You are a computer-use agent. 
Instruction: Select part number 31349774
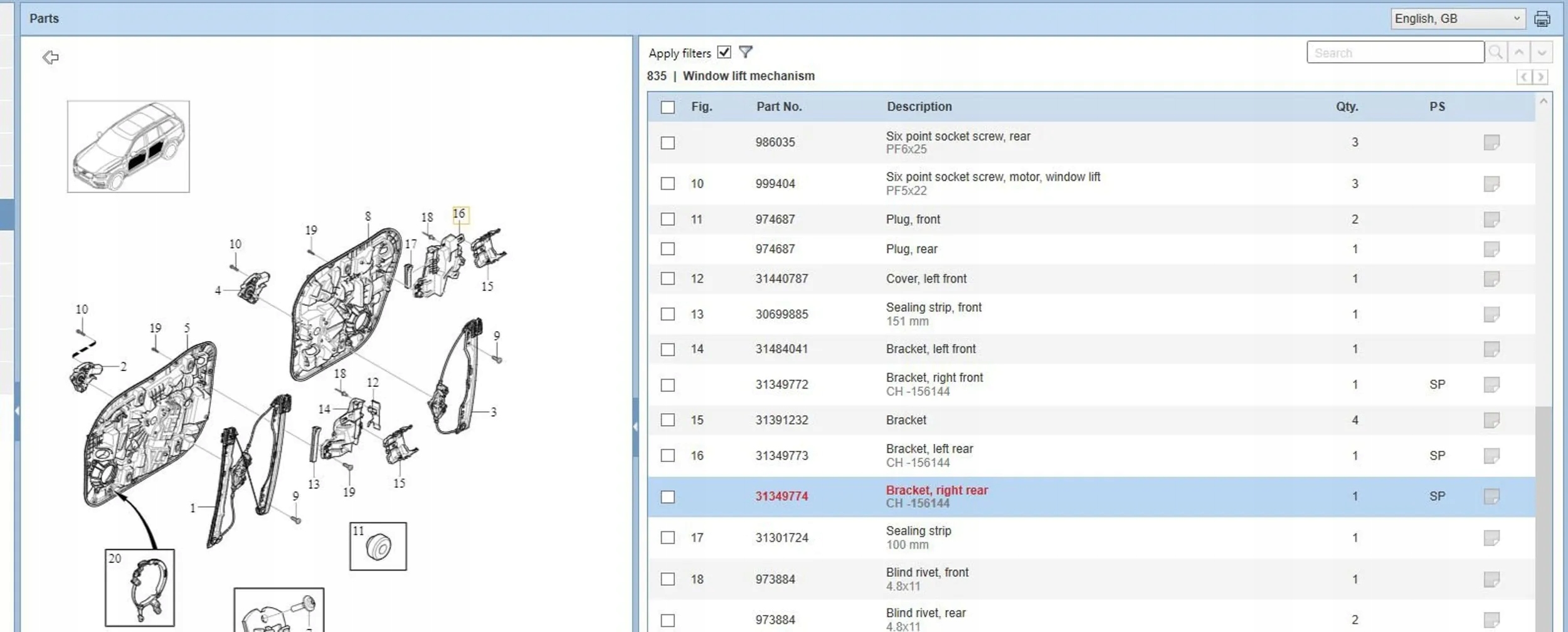click(781, 497)
